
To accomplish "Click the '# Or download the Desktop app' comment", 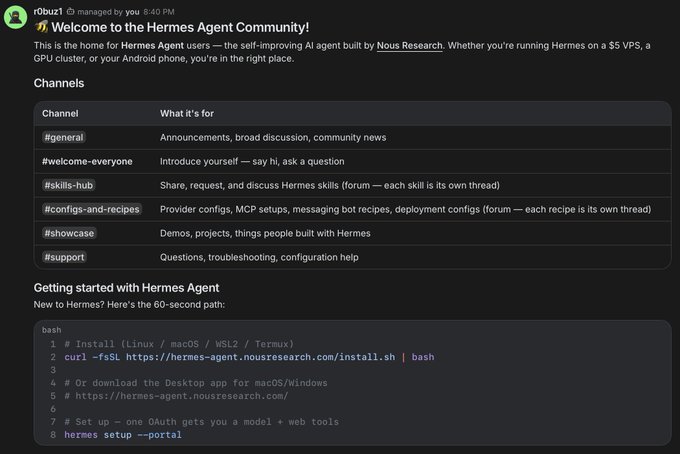I will click(196, 383).
